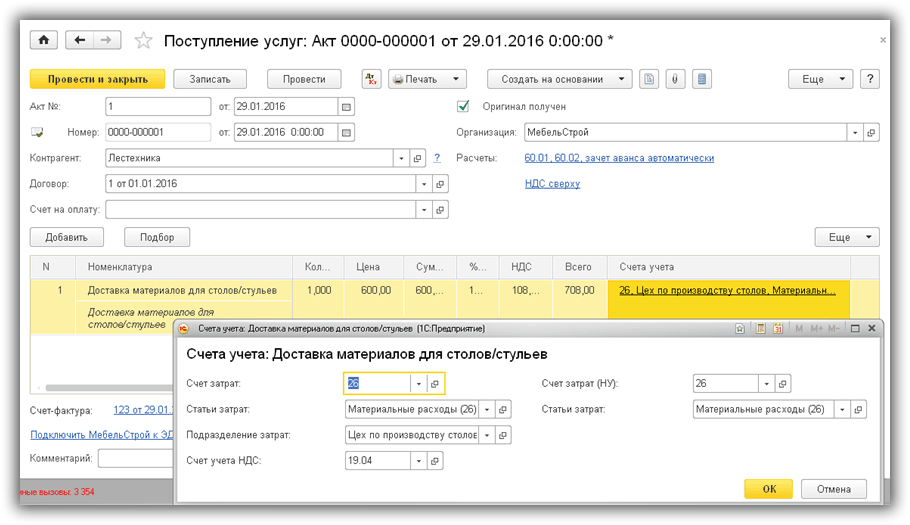The width and height of the screenshot is (910, 525).
Task: Click the open icon next to Счет учета НДС
Action: 435,461
